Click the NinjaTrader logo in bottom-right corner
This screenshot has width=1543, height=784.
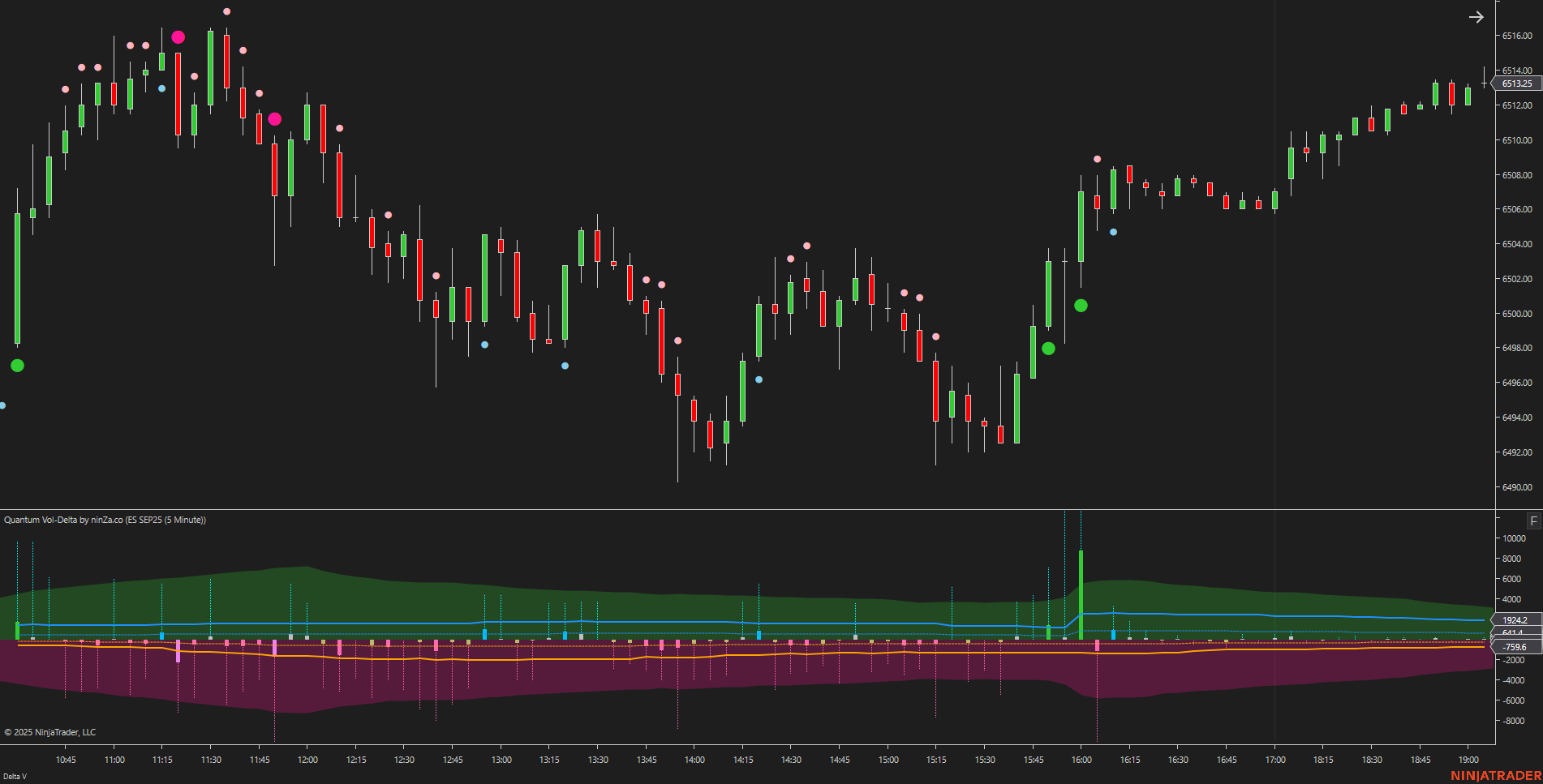click(x=1495, y=776)
